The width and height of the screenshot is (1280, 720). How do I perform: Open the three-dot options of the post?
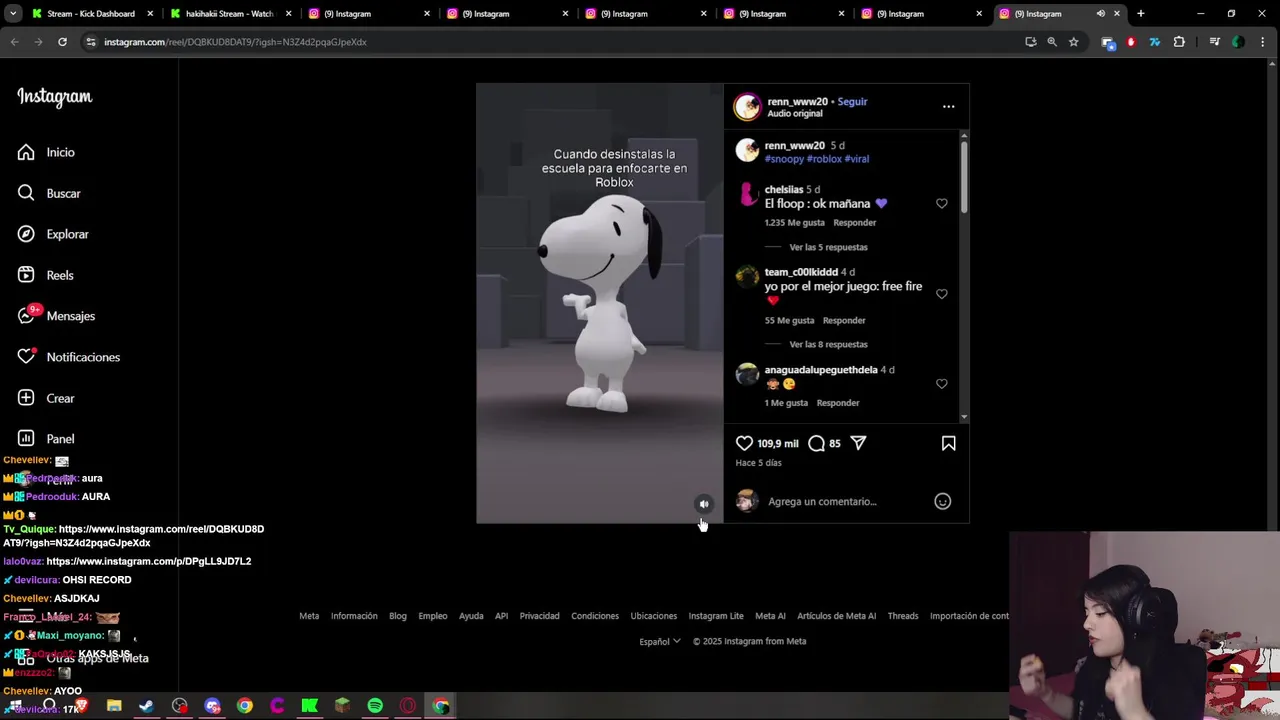click(x=948, y=107)
